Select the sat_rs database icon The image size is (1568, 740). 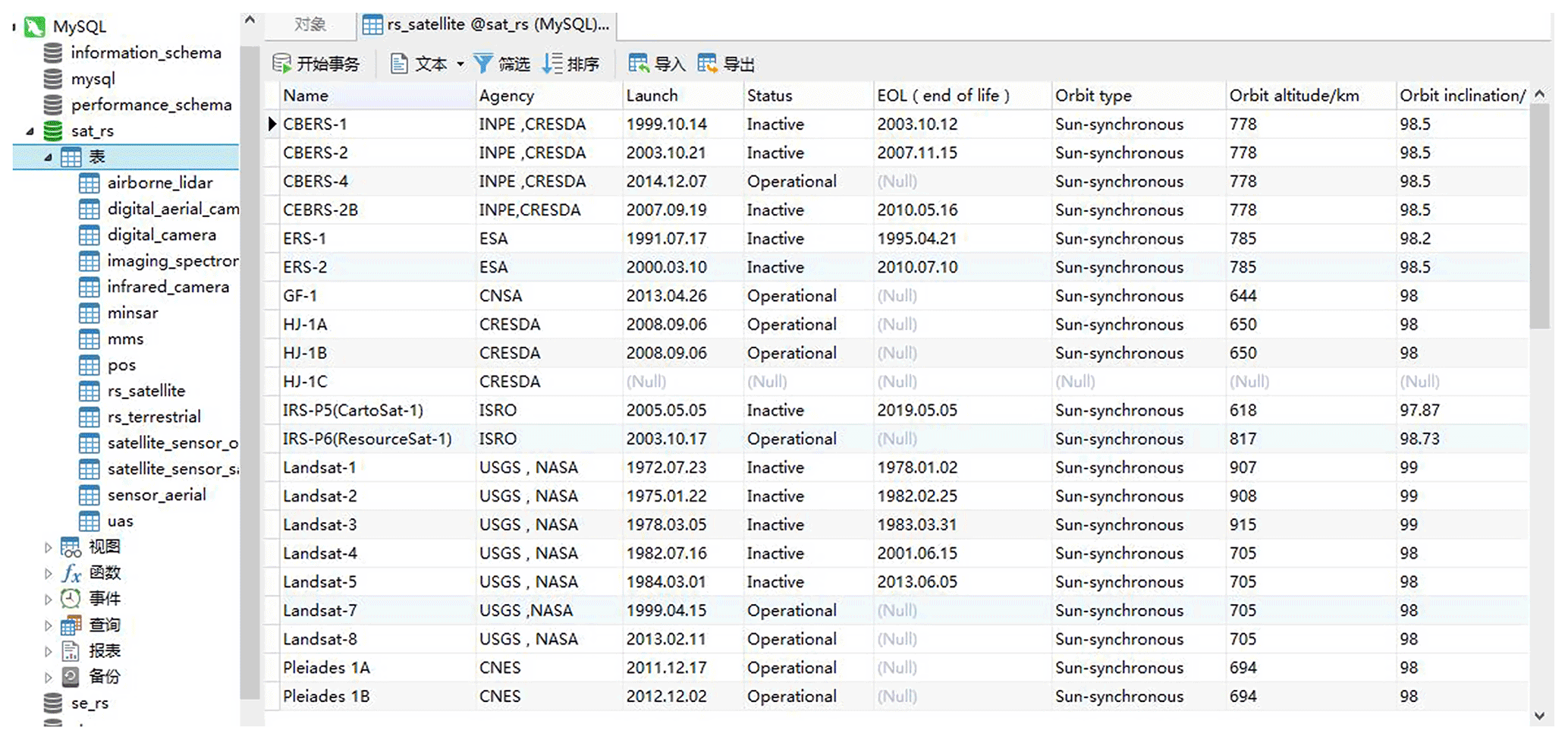pos(53,131)
